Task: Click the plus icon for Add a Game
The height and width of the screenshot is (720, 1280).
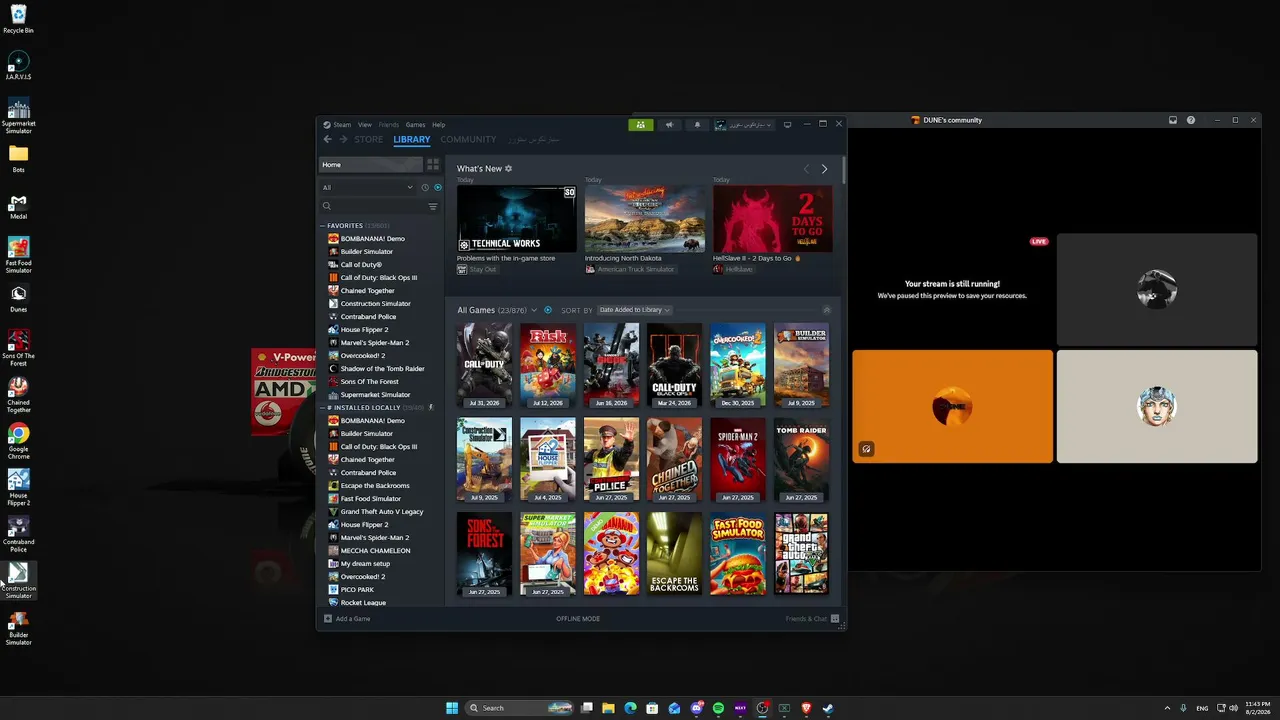Action: (x=327, y=619)
